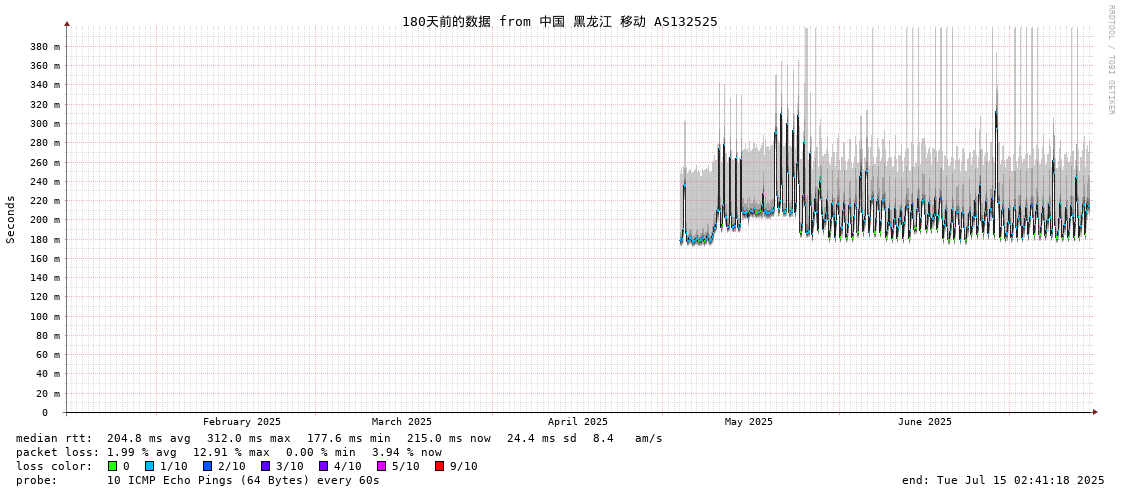The width and height of the screenshot is (1121, 494).
Task: Click the probe description line text
Action: coord(243,480)
